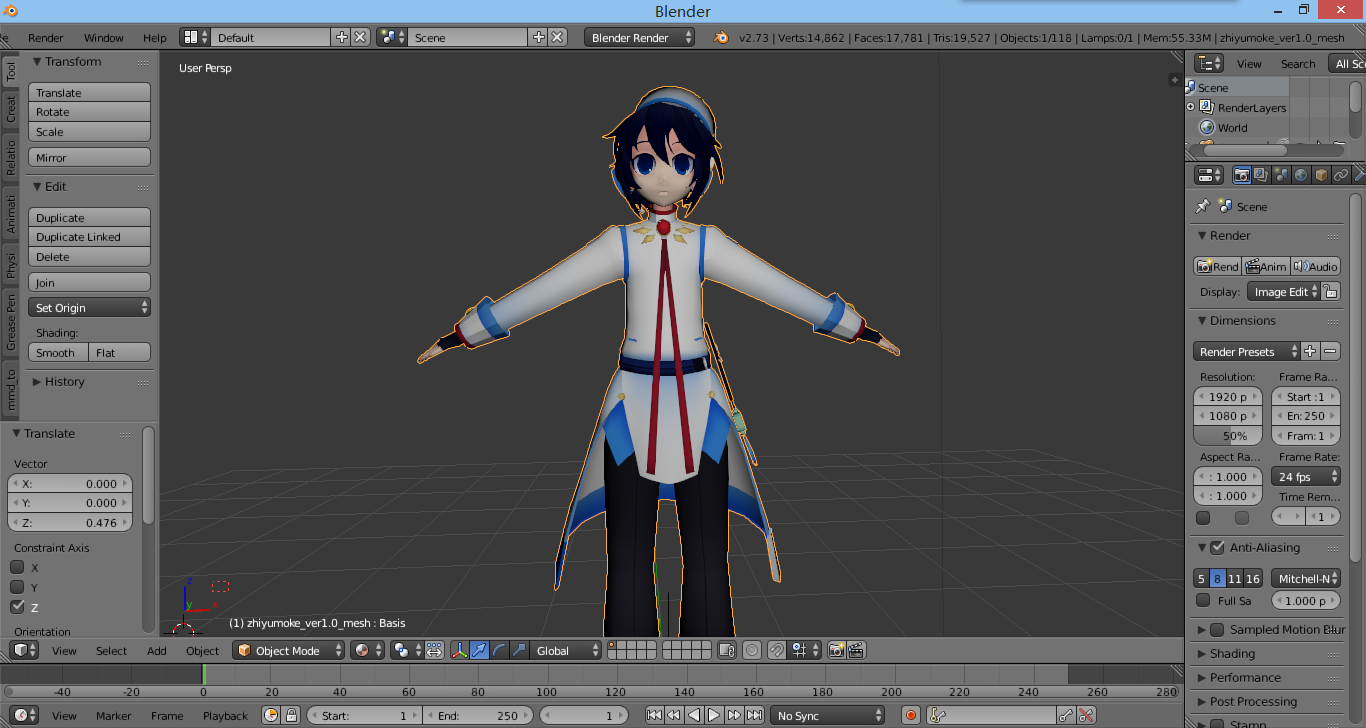
Task: Play the animation forward
Action: point(714,715)
